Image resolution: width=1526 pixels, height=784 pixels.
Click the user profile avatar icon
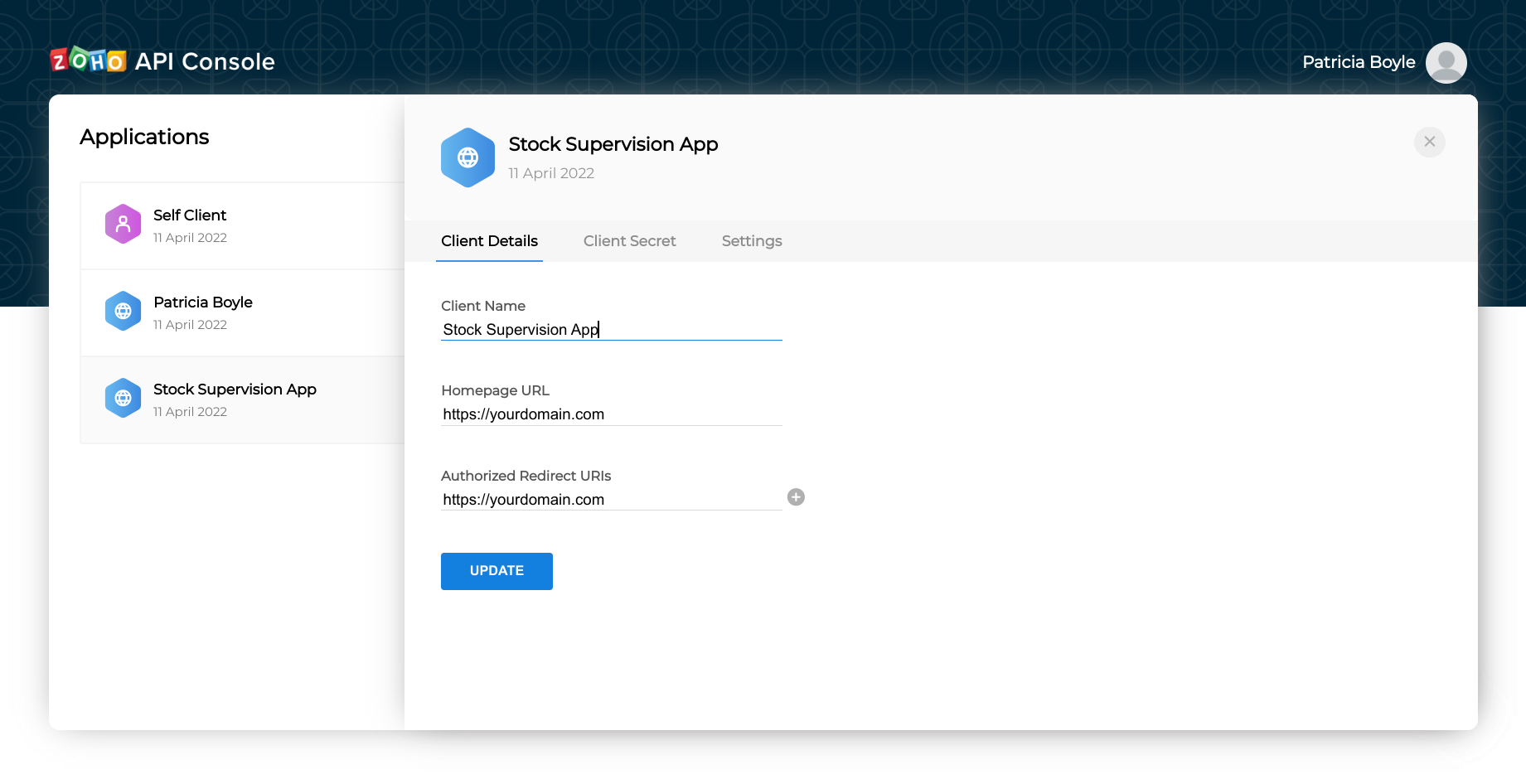pos(1446,63)
